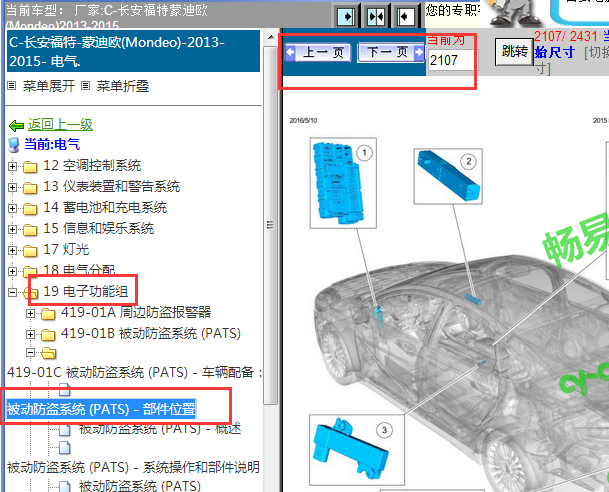The width and height of the screenshot is (609, 492).
Task: Expand the 419-01A 周边防盗报警器 node
Action: [x=30, y=313]
